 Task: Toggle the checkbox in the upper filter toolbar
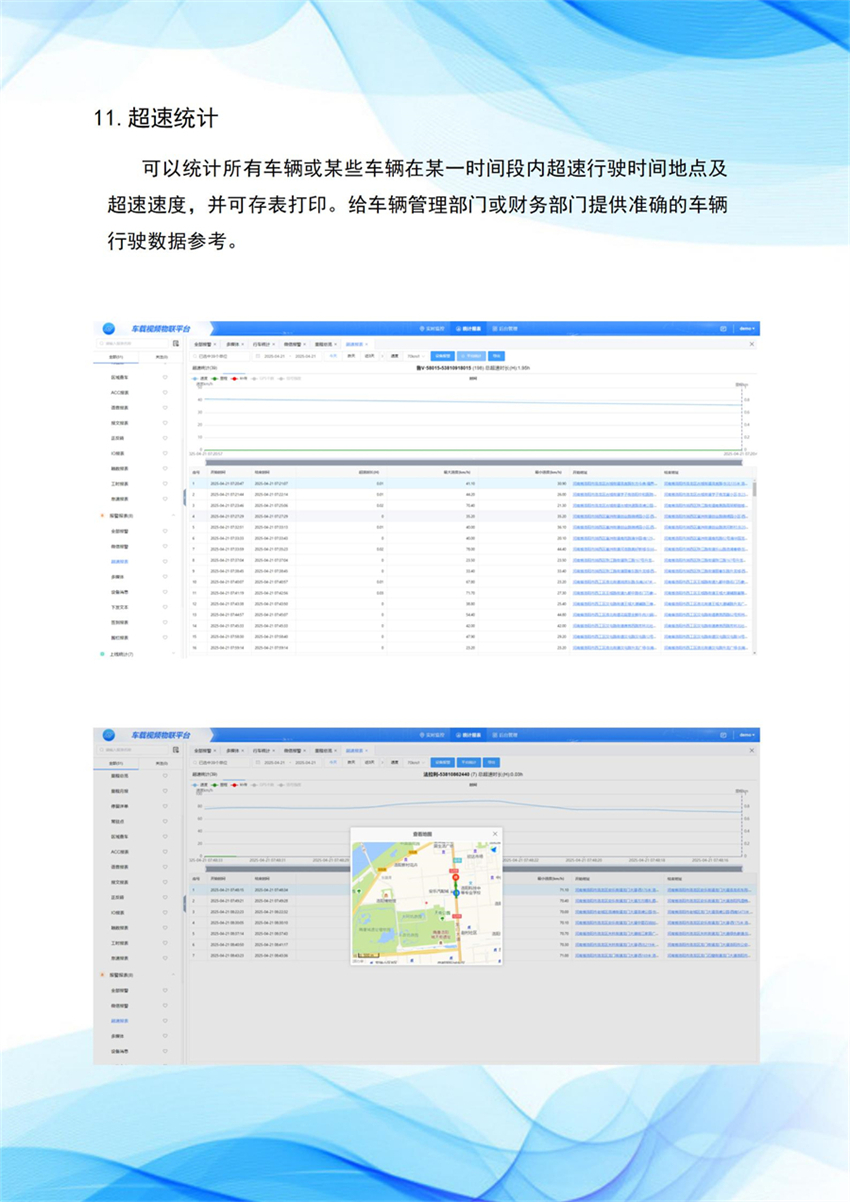pos(196,356)
